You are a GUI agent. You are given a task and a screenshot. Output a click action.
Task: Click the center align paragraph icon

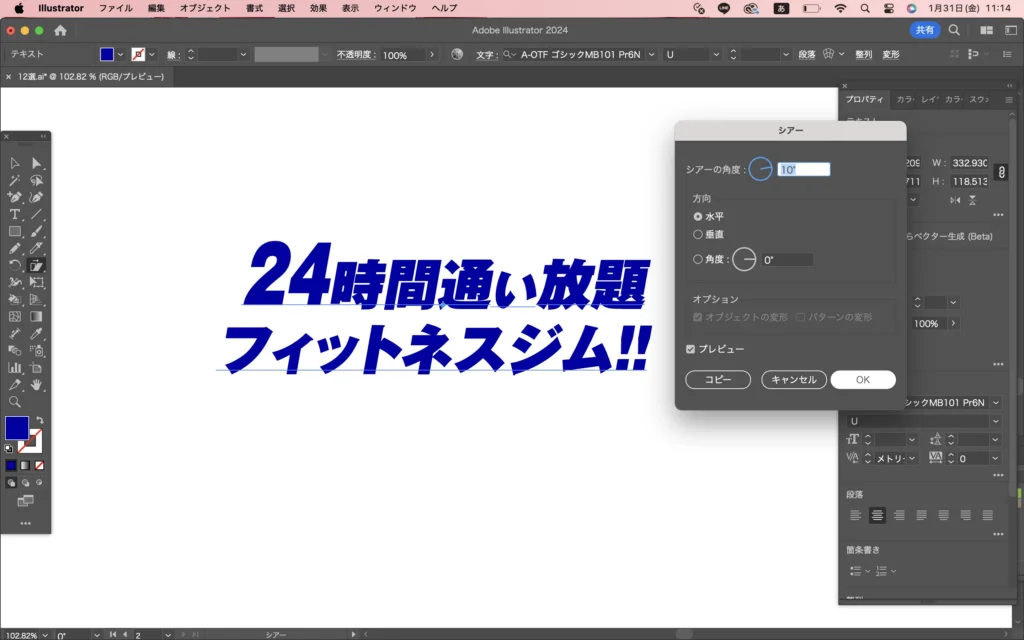[x=877, y=515]
